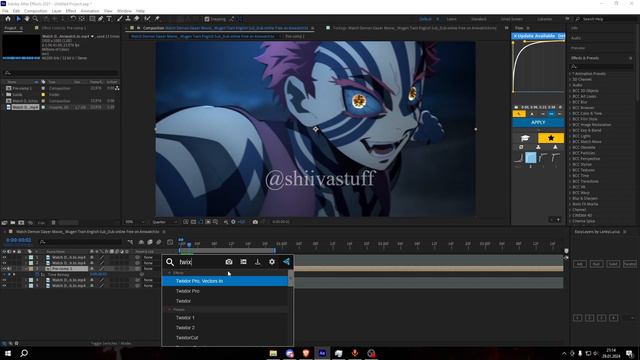
Task: Open the Effect menu
Action: click(71, 11)
